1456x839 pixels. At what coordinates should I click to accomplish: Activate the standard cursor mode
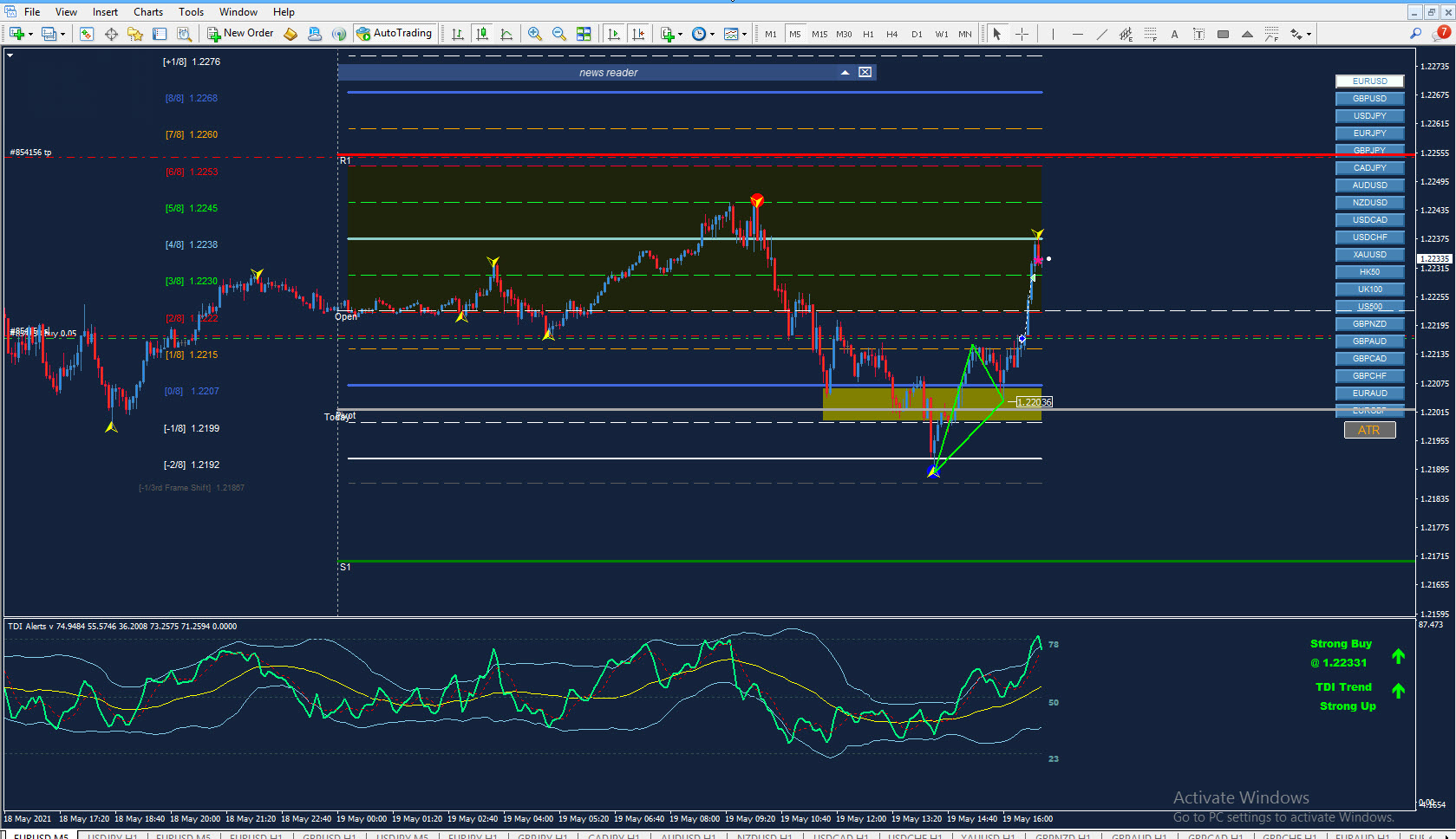[x=997, y=34]
